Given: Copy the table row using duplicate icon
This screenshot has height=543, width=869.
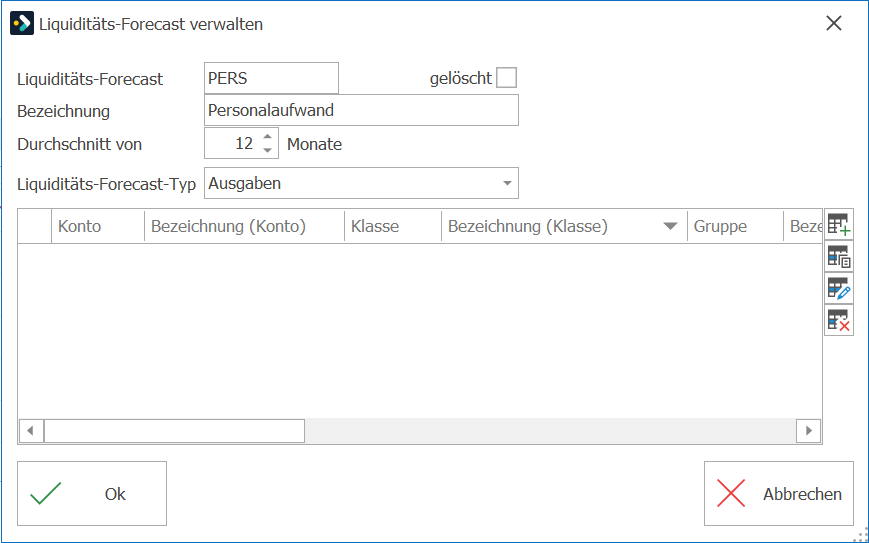Looking at the screenshot, I should pyautogui.click(x=839, y=257).
